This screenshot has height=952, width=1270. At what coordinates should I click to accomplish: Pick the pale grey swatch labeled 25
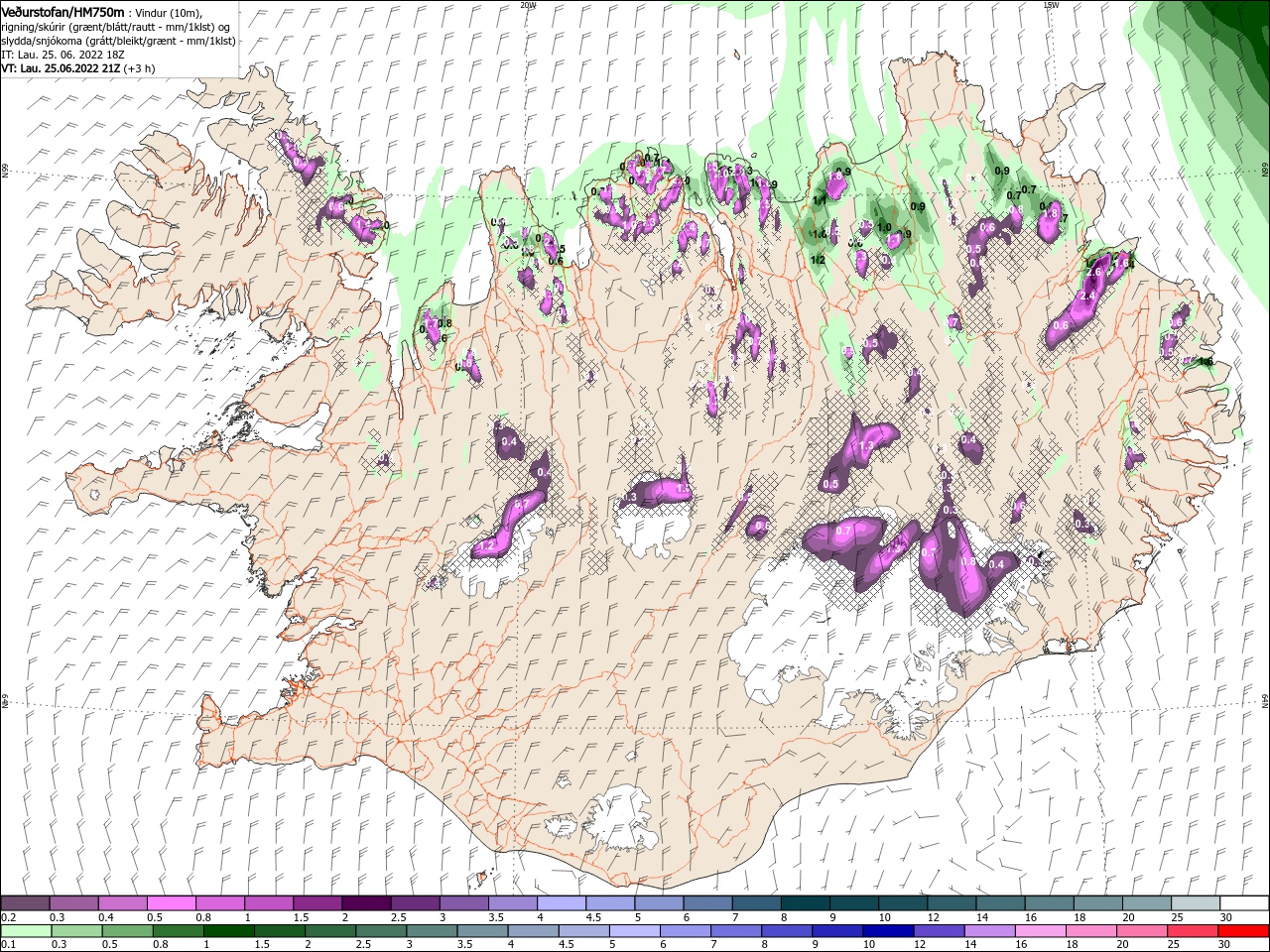[x=1194, y=903]
